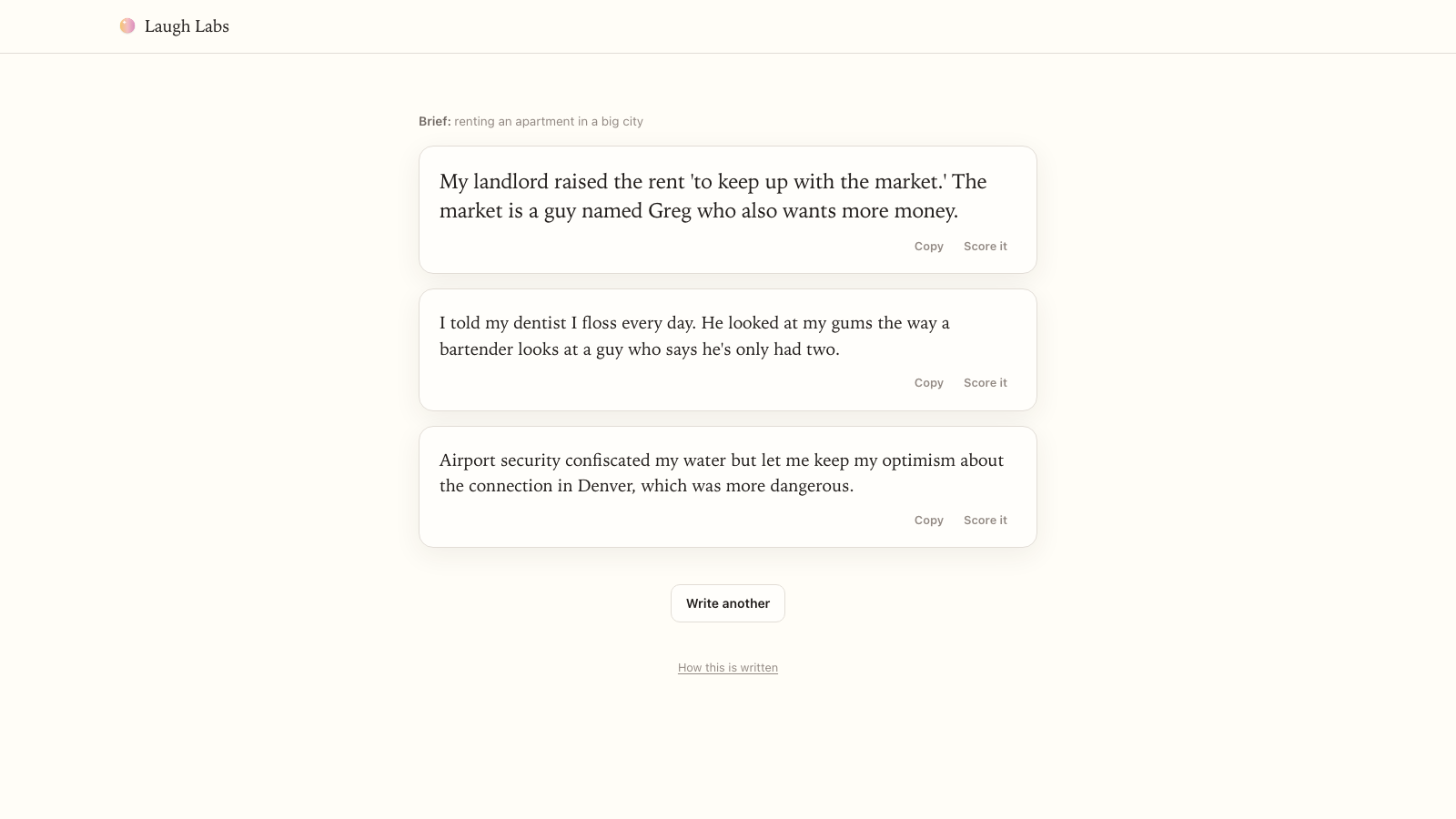Open the Laugh Labs brand name link
The image size is (1456, 819).
[187, 26]
